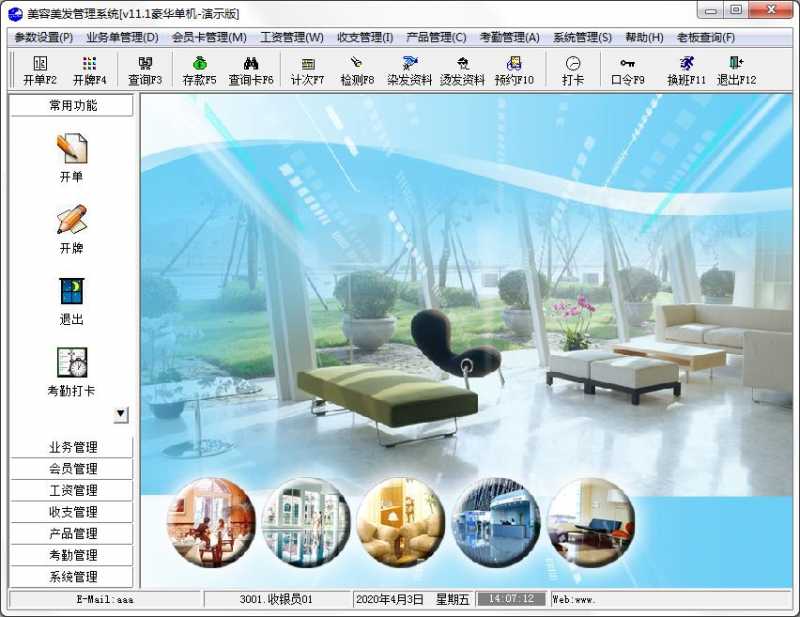Expand the 会员管理 sidebar section
This screenshot has width=800, height=617.
(73, 469)
